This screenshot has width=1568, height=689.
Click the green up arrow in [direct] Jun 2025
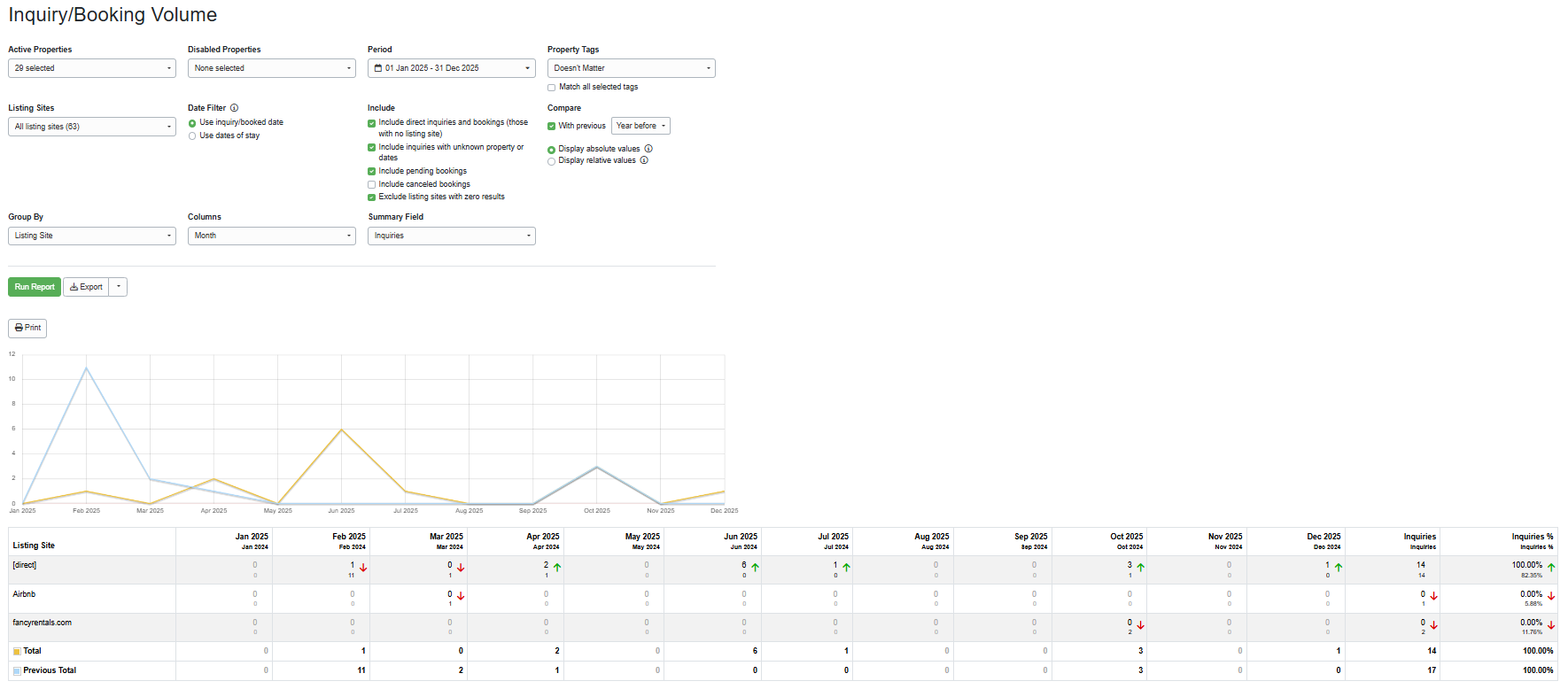(755, 568)
